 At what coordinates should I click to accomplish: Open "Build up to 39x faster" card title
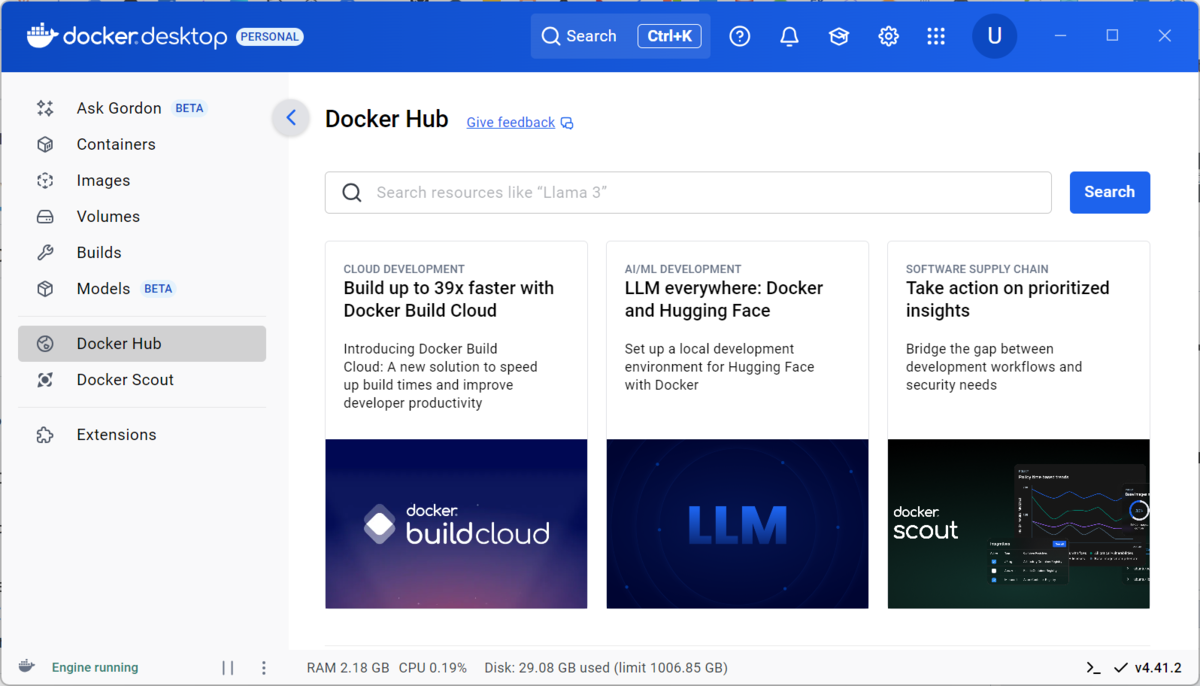coord(448,299)
